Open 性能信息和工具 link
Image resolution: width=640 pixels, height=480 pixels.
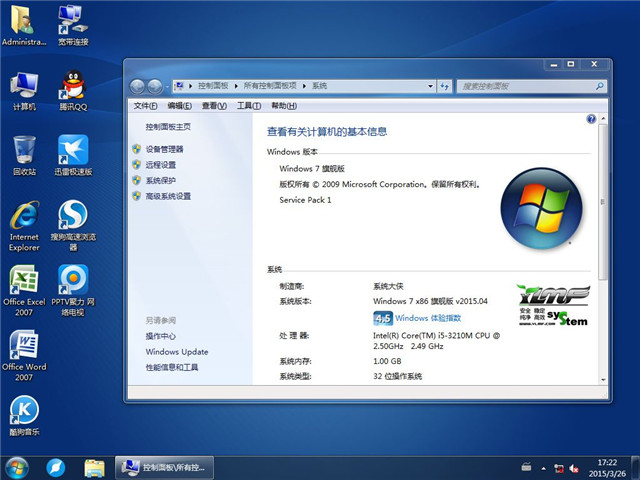[x=172, y=367]
